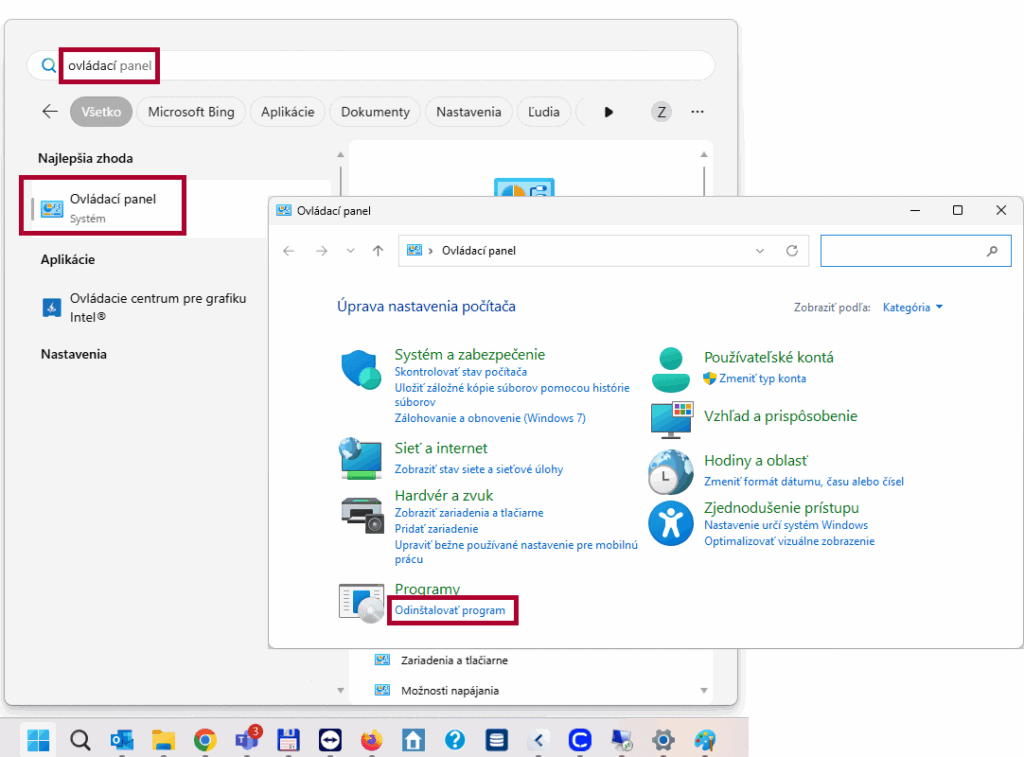
Task: Click the Vzhľad a prispôsobenie monitor icon
Action: click(671, 419)
